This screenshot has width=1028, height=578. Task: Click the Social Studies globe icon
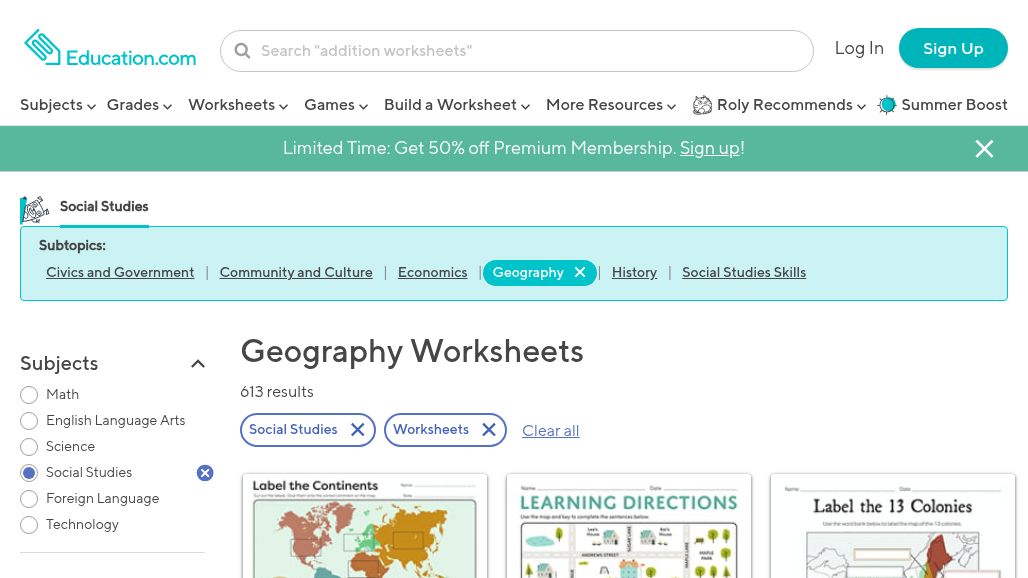(35, 210)
